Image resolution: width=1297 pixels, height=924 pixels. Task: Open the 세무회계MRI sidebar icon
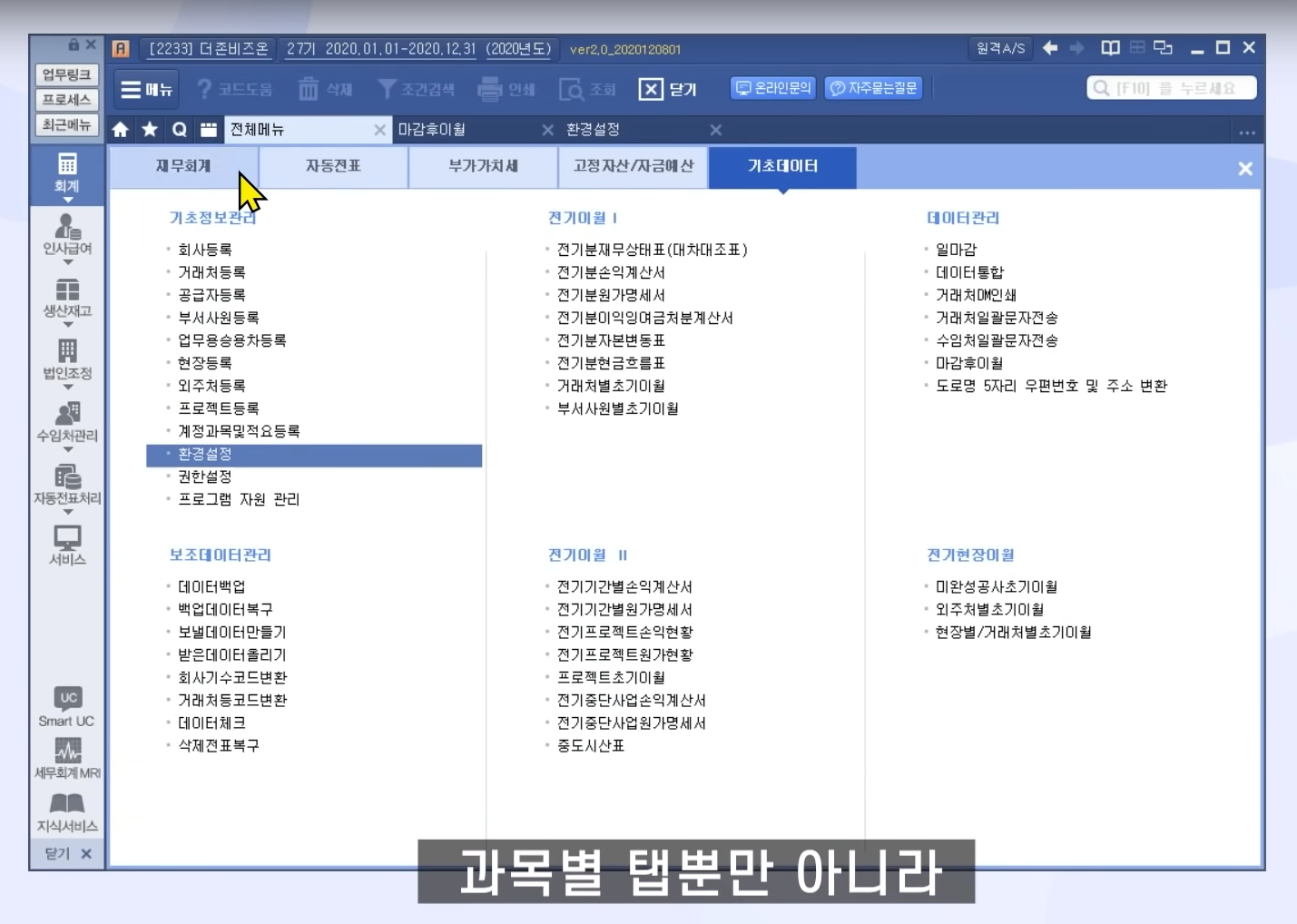67,758
